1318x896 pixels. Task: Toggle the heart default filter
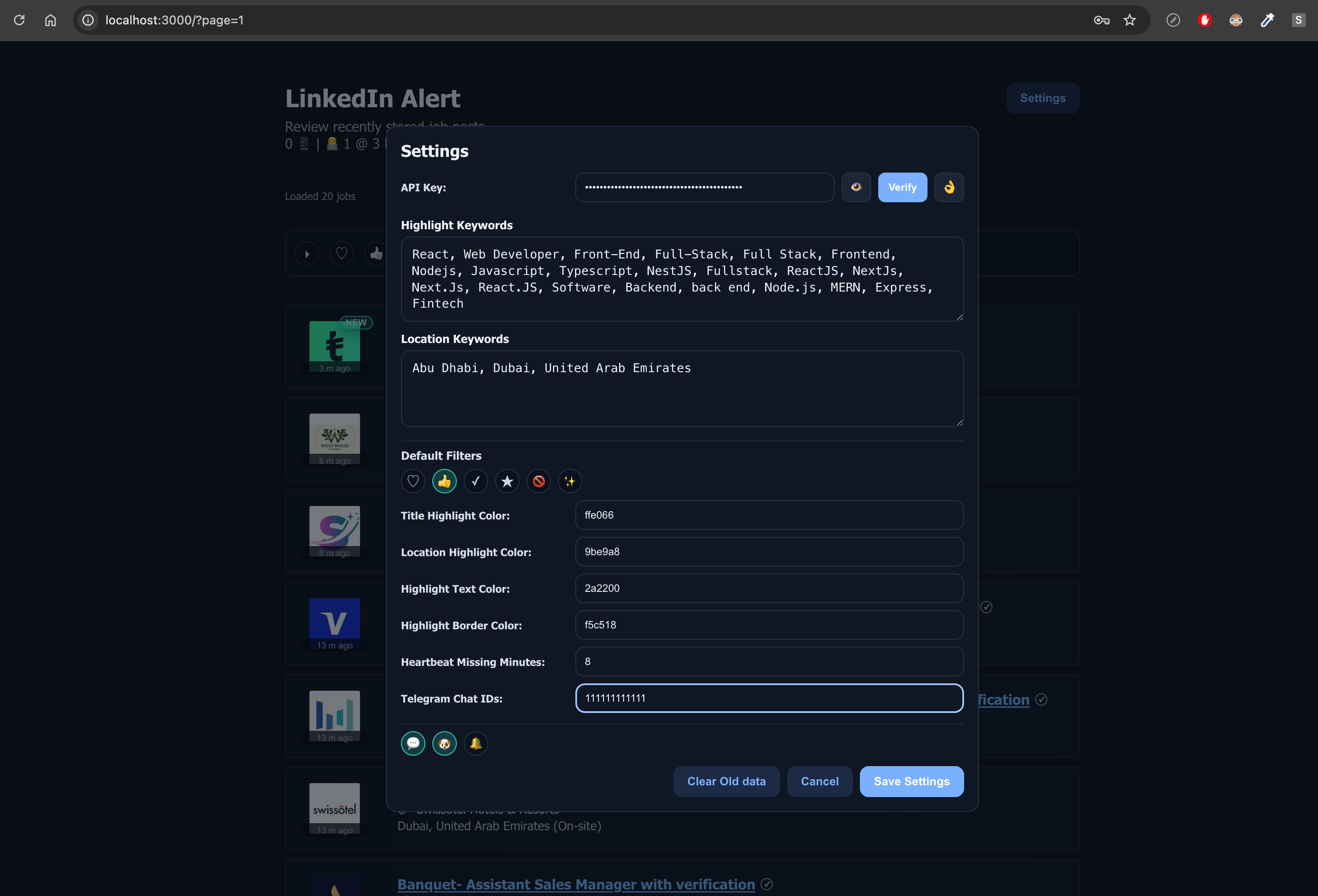point(413,481)
